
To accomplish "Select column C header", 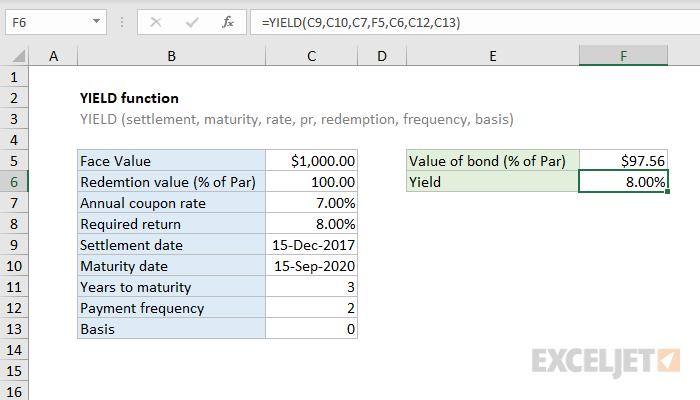I will tap(311, 57).
